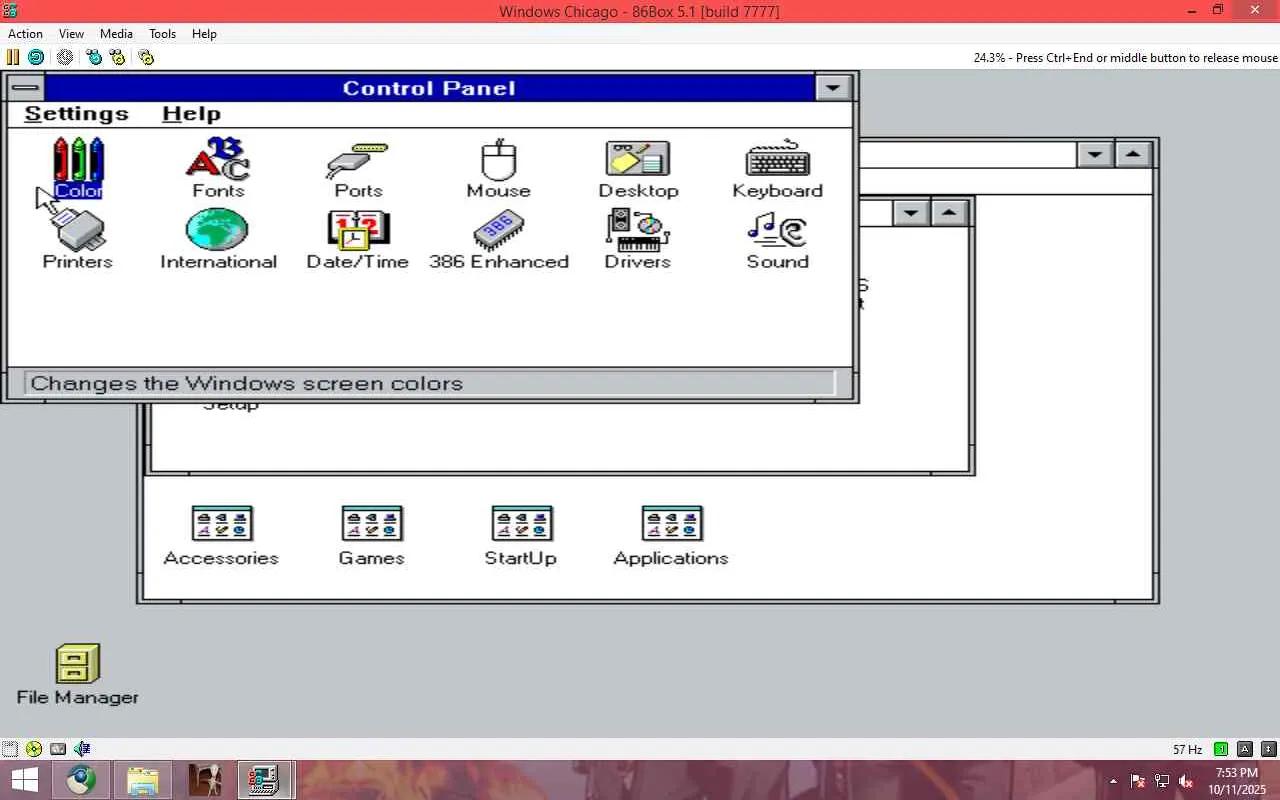Click the browser icon on the taskbar

pos(82,780)
